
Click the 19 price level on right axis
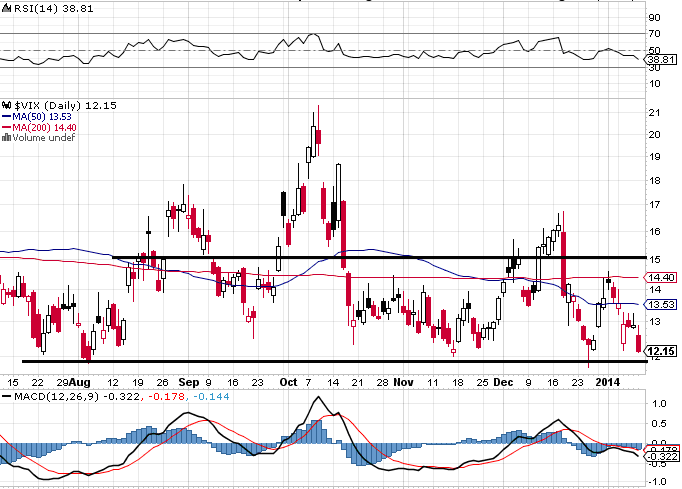coord(654,157)
